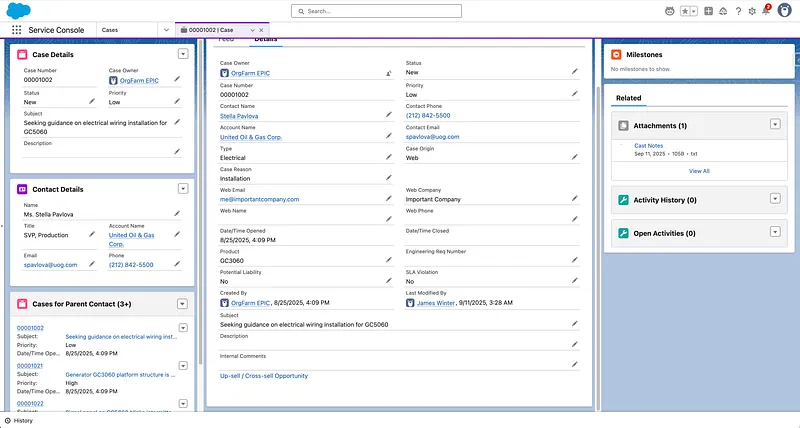Click me@importantcompany.com web email link
Screen dimensions: 800x428
(x=259, y=199)
